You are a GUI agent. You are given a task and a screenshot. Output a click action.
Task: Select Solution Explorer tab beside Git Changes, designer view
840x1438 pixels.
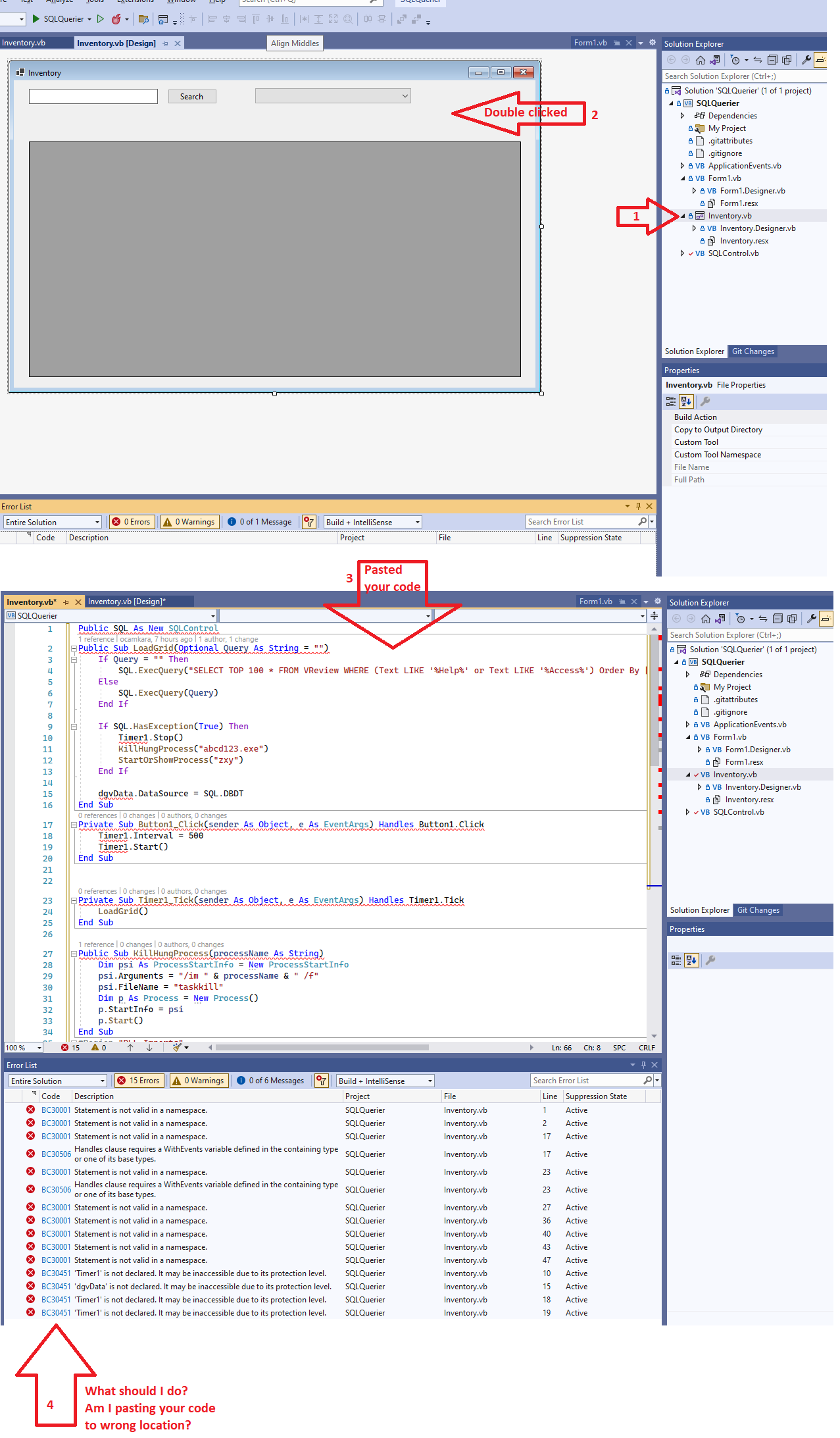(x=694, y=351)
